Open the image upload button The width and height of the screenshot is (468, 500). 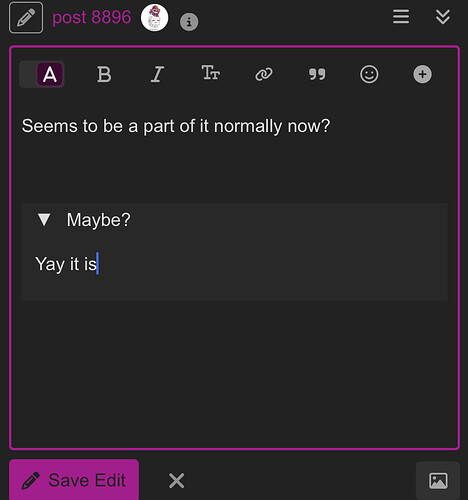click(x=438, y=480)
